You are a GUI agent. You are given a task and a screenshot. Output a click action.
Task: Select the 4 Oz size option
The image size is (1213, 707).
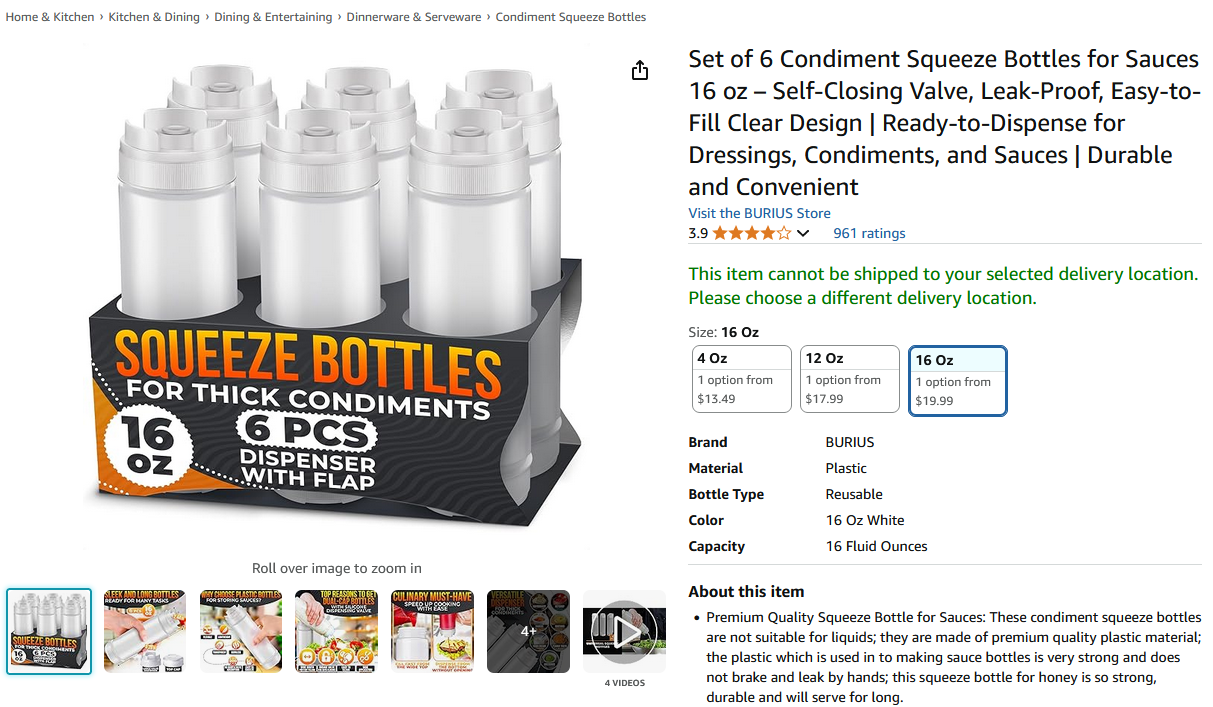click(742, 379)
